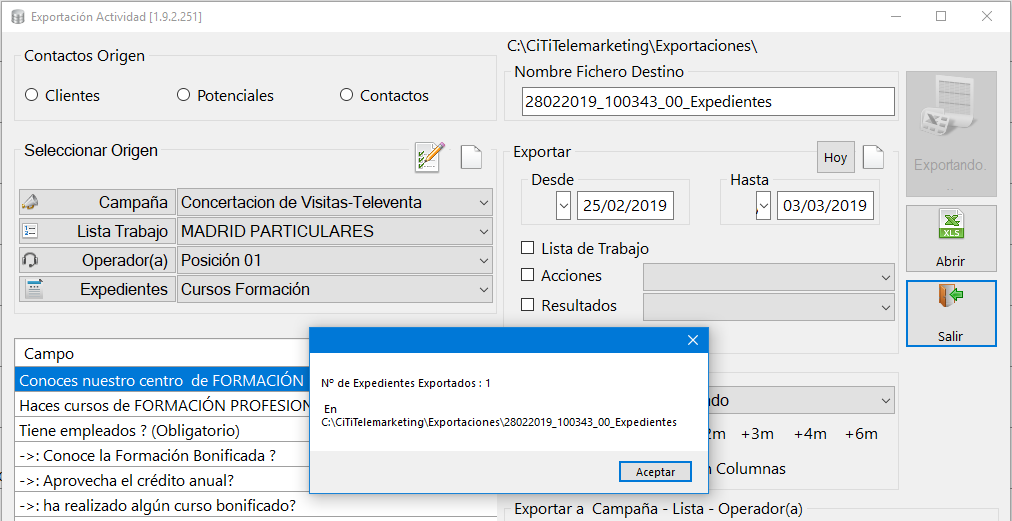Open the Hasta date picker arrow

(764, 206)
